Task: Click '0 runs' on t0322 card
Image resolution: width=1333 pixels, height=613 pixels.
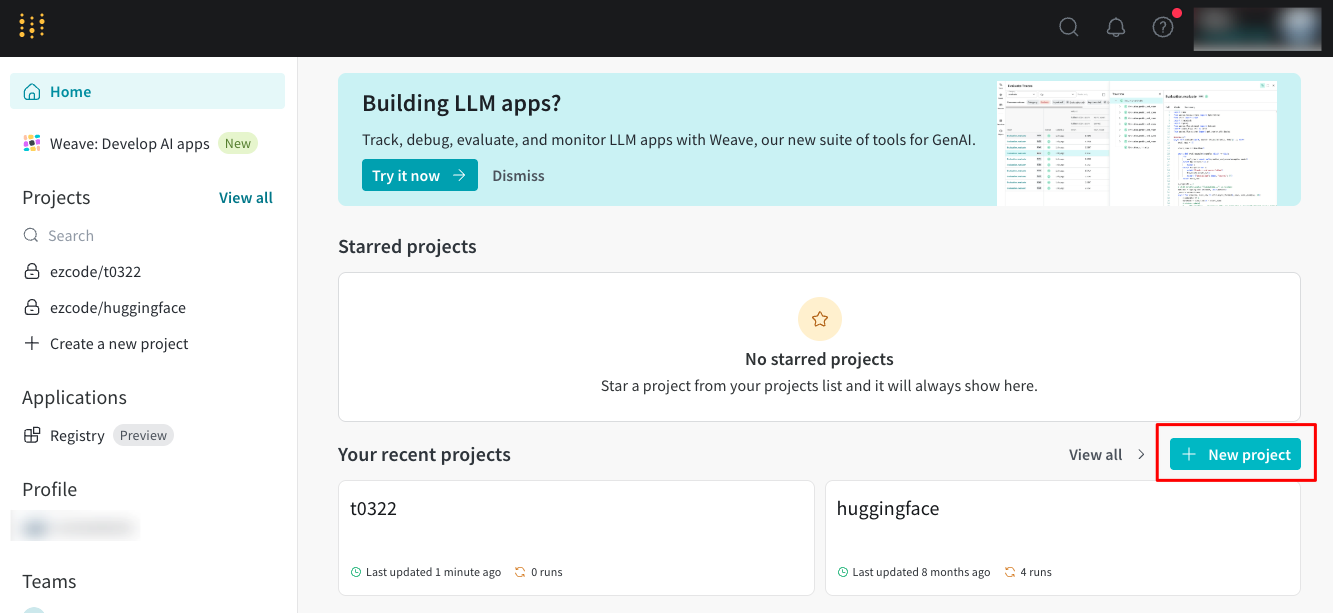Action: (547, 572)
